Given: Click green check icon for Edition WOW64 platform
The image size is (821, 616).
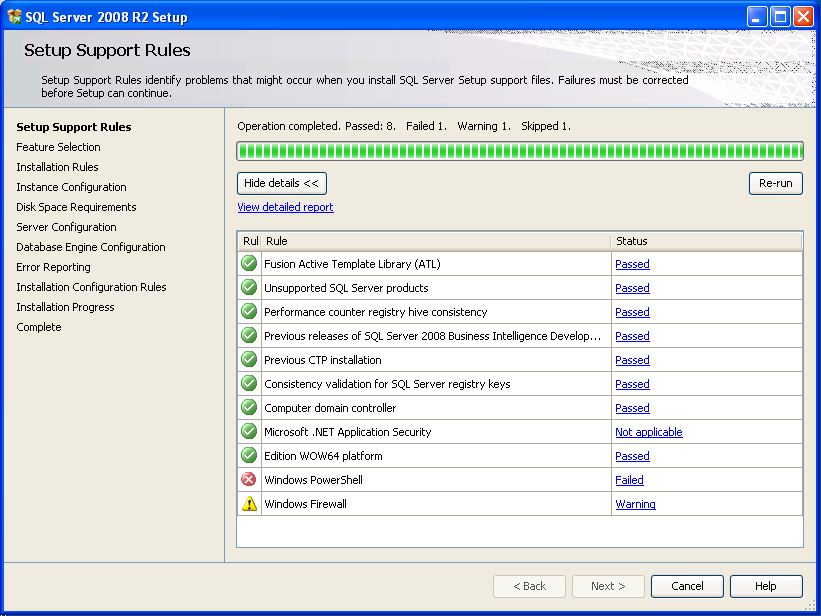Looking at the screenshot, I should tap(249, 456).
